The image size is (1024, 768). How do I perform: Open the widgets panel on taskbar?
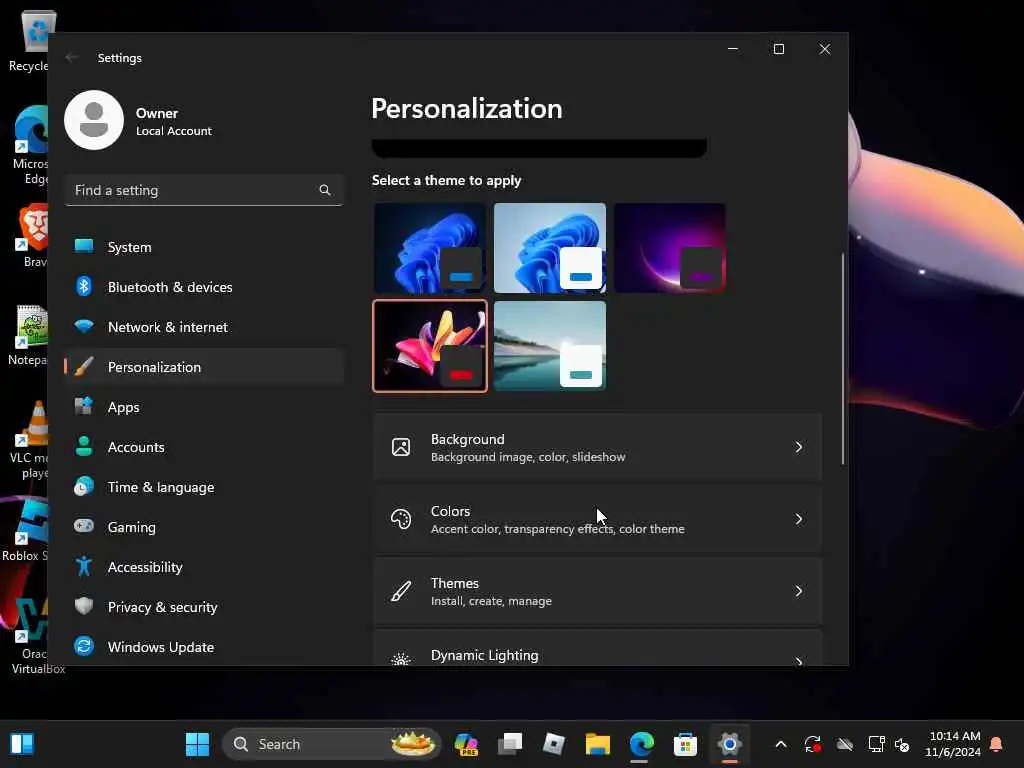pyautogui.click(x=22, y=744)
